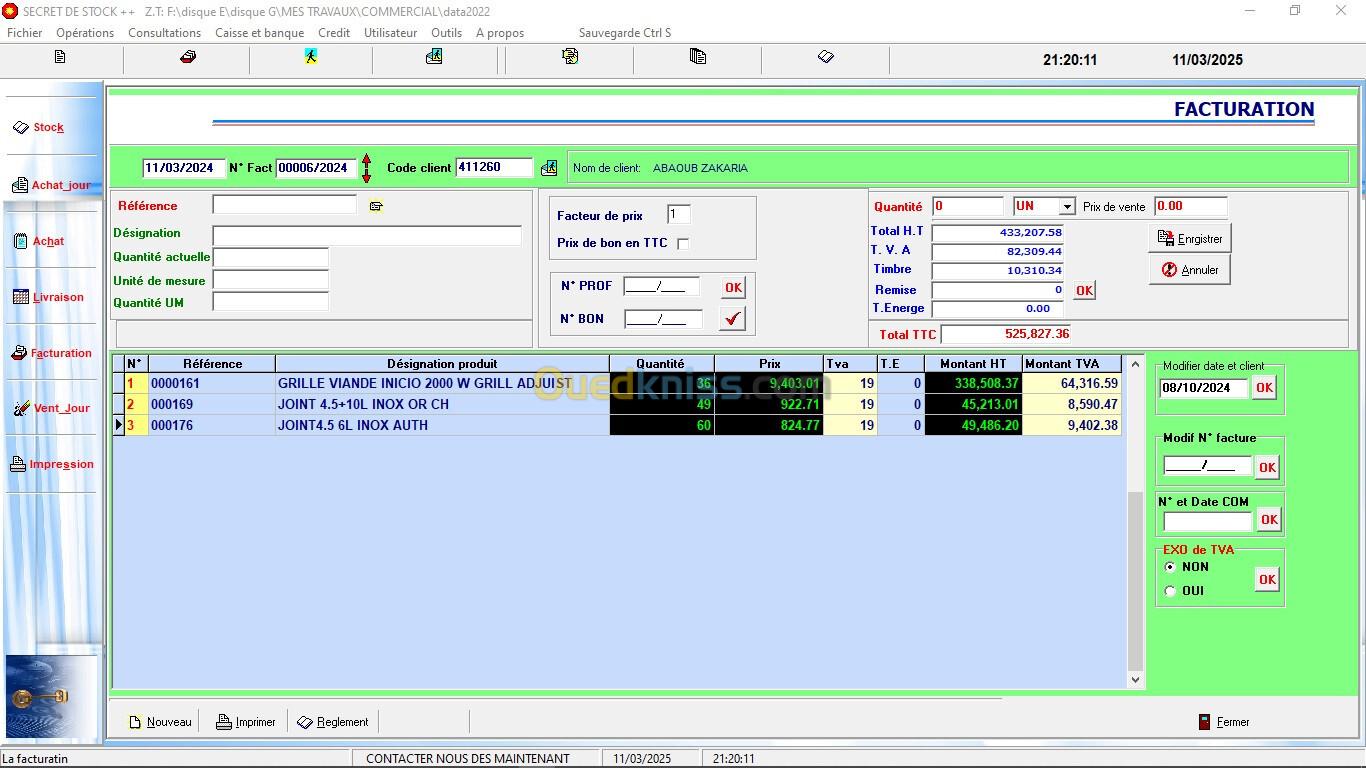Open the Achat_jour sidebar icon

(20, 185)
